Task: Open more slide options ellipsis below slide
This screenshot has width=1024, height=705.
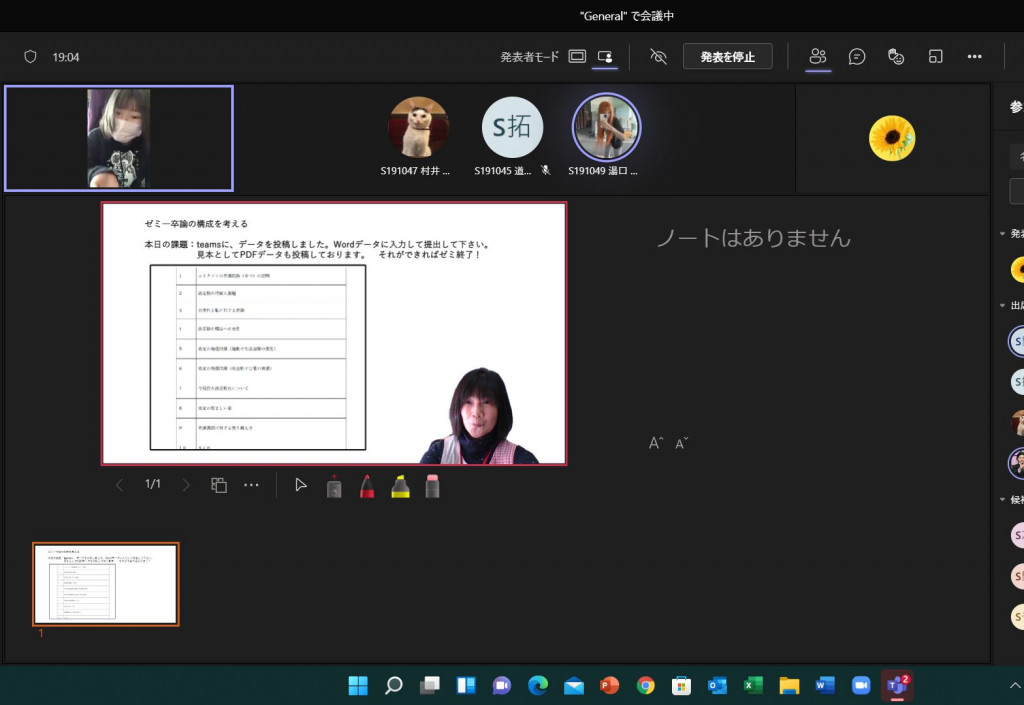Action: (251, 485)
